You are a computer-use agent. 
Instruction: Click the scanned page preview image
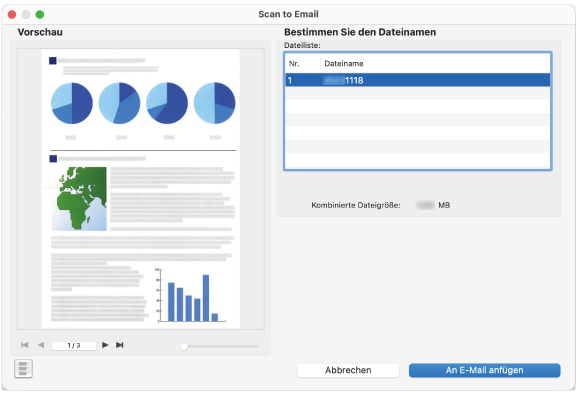click(x=141, y=189)
